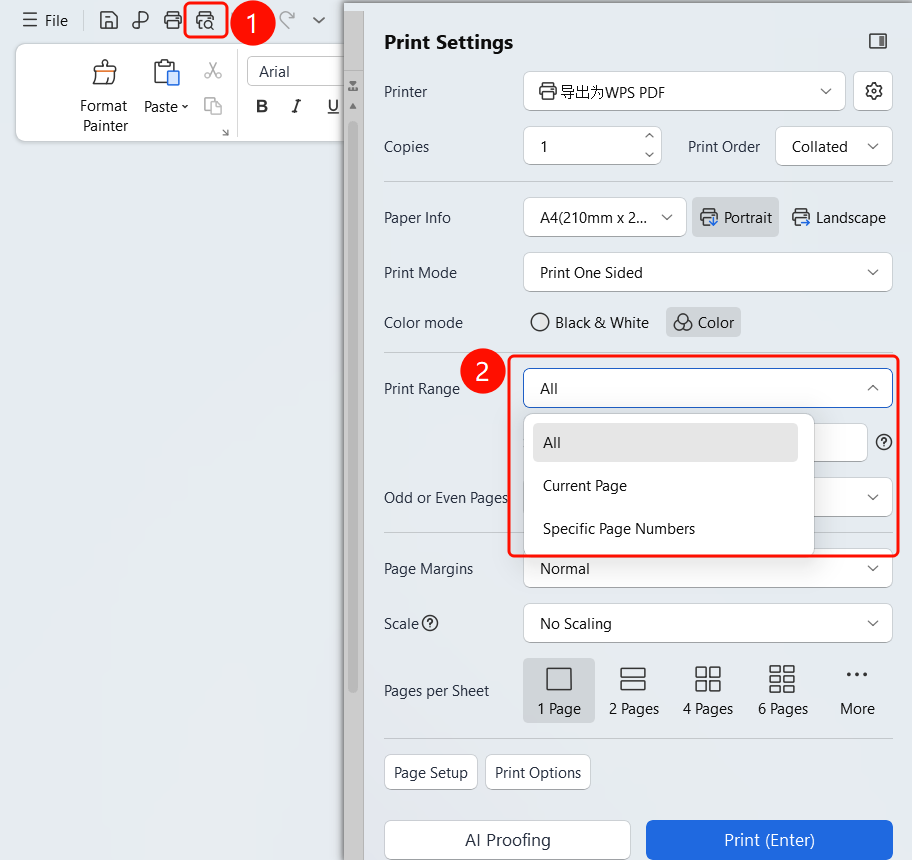Click the page range help question icon
Viewport: 912px width, 860px height.
tap(884, 443)
